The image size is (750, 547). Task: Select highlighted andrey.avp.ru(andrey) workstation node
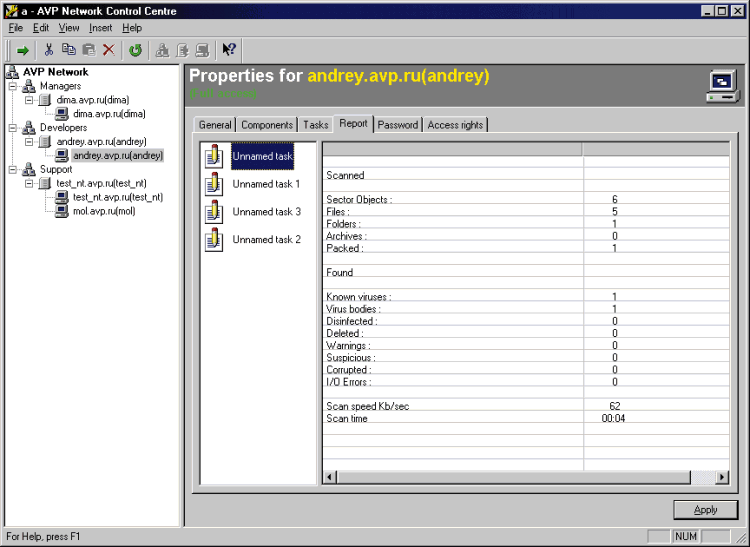(x=118, y=155)
